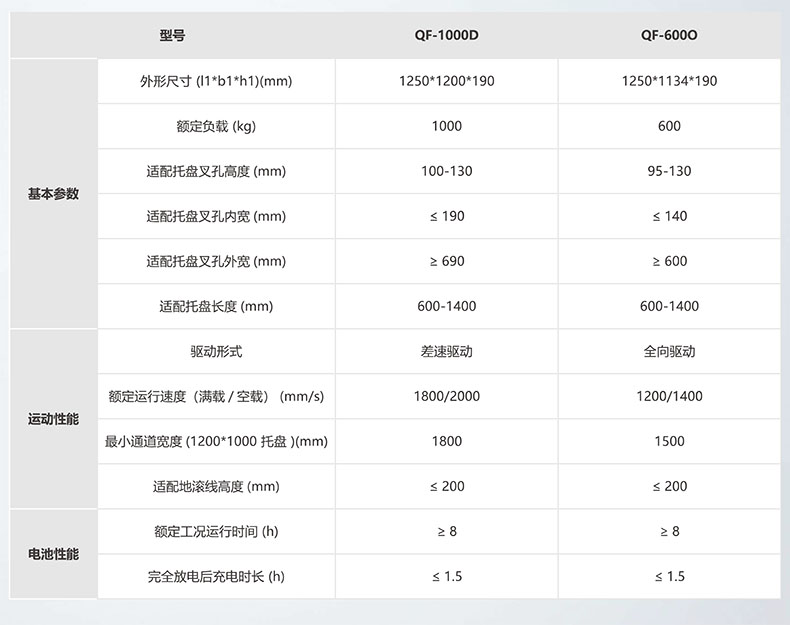Select the 适配托盘叉孔内宽 (mm) label
This screenshot has width=790, height=625.
(x=216, y=216)
